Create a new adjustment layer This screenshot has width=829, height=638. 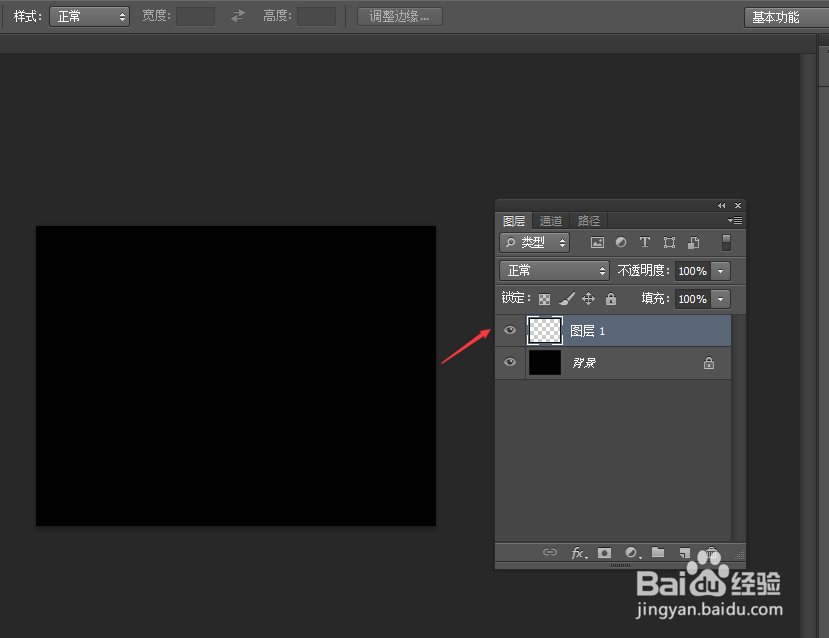631,552
